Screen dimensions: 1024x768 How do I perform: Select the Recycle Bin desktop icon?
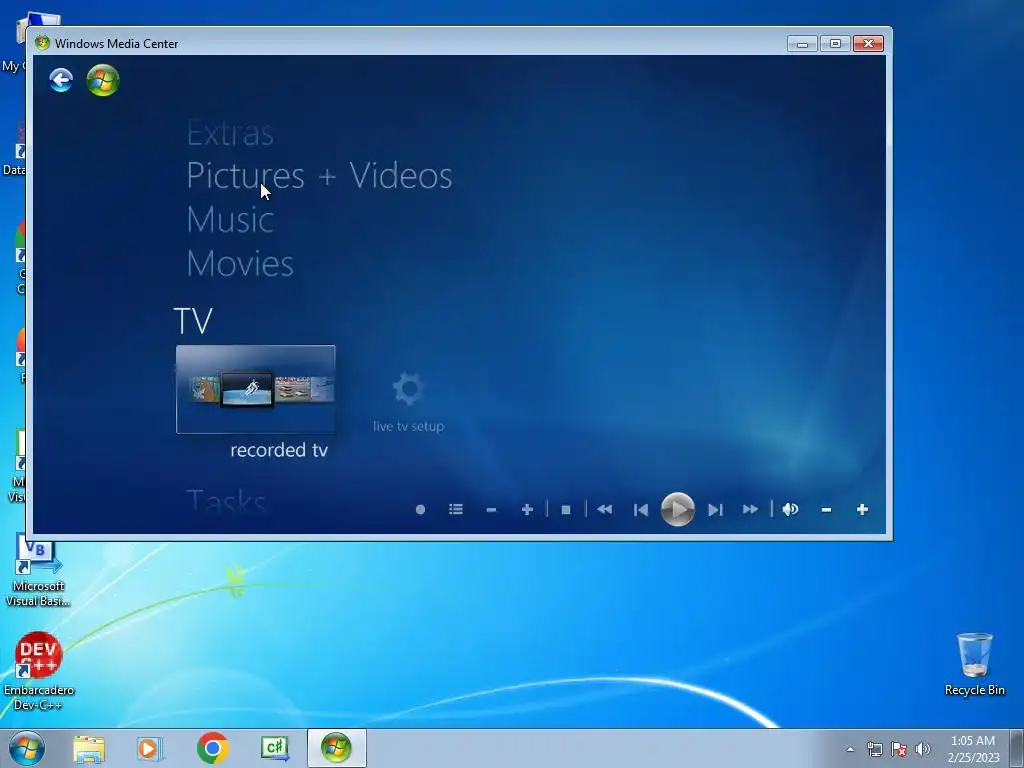point(974,664)
